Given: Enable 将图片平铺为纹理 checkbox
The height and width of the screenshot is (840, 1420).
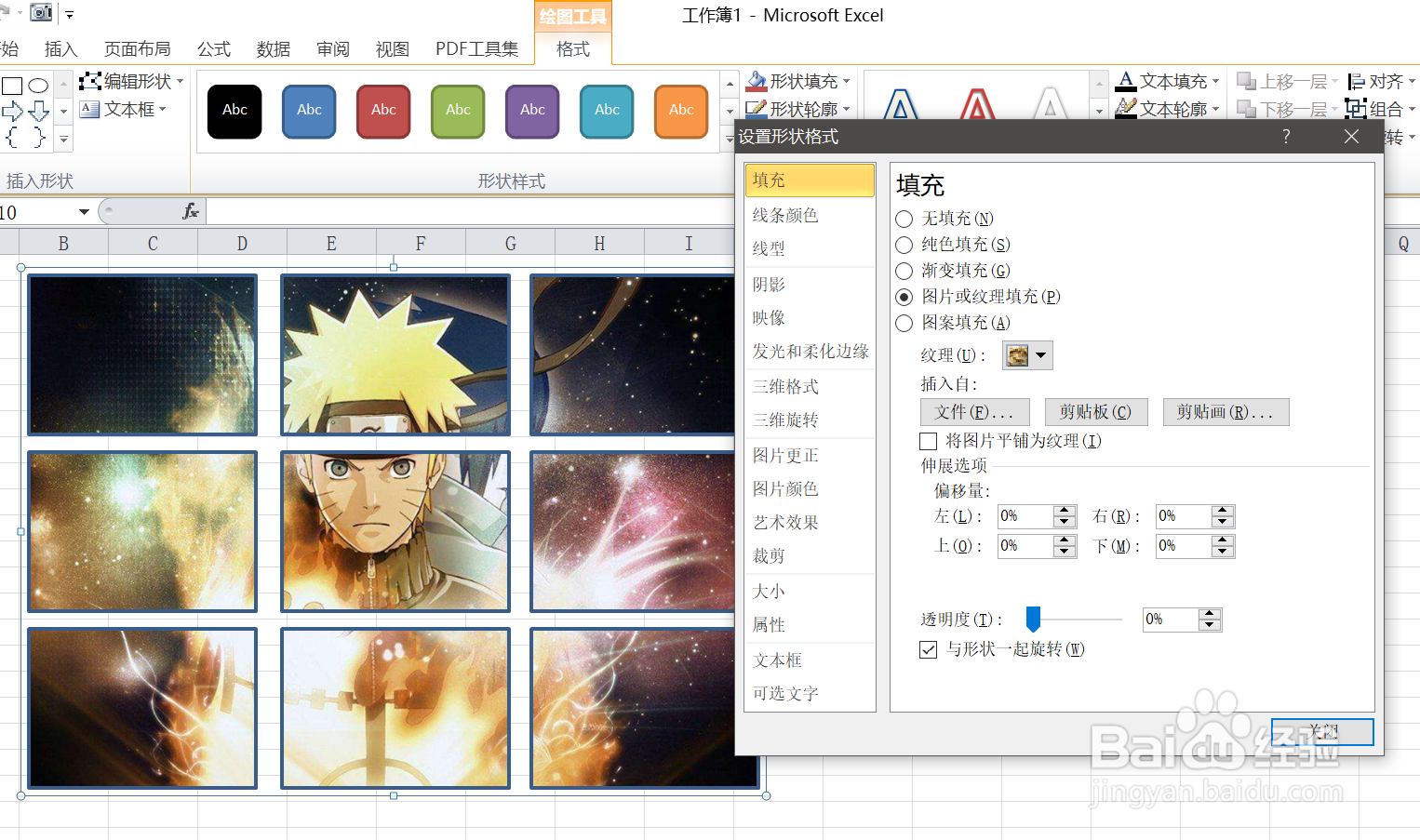Looking at the screenshot, I should coord(928,441).
